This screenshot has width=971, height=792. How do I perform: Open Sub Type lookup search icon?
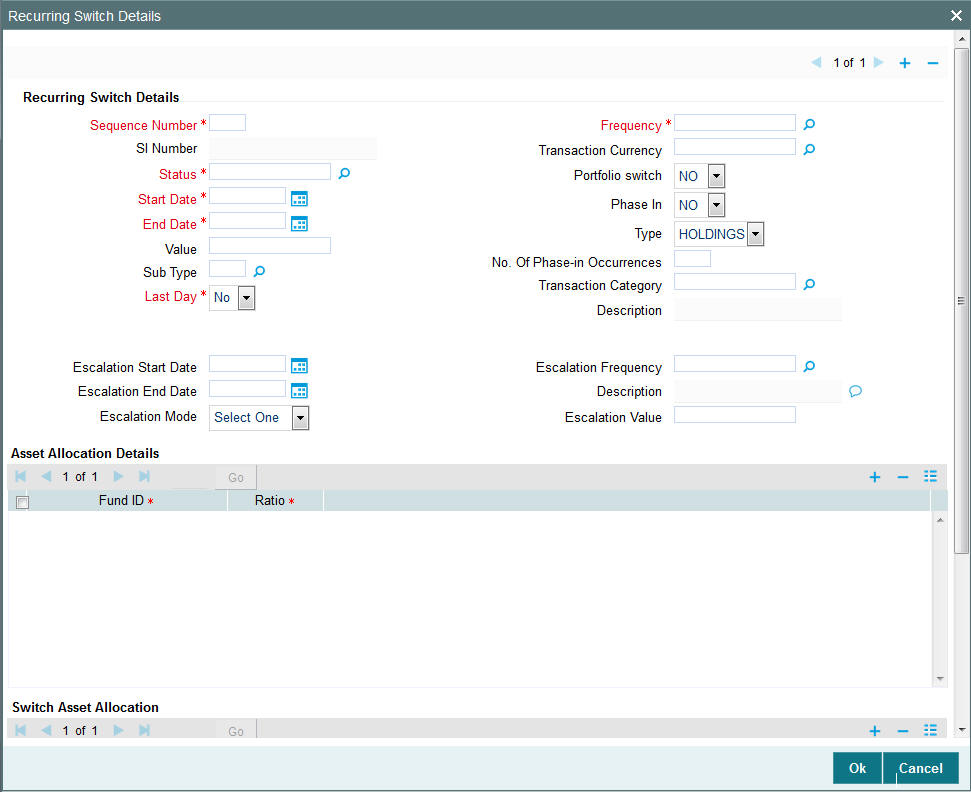pyautogui.click(x=259, y=271)
